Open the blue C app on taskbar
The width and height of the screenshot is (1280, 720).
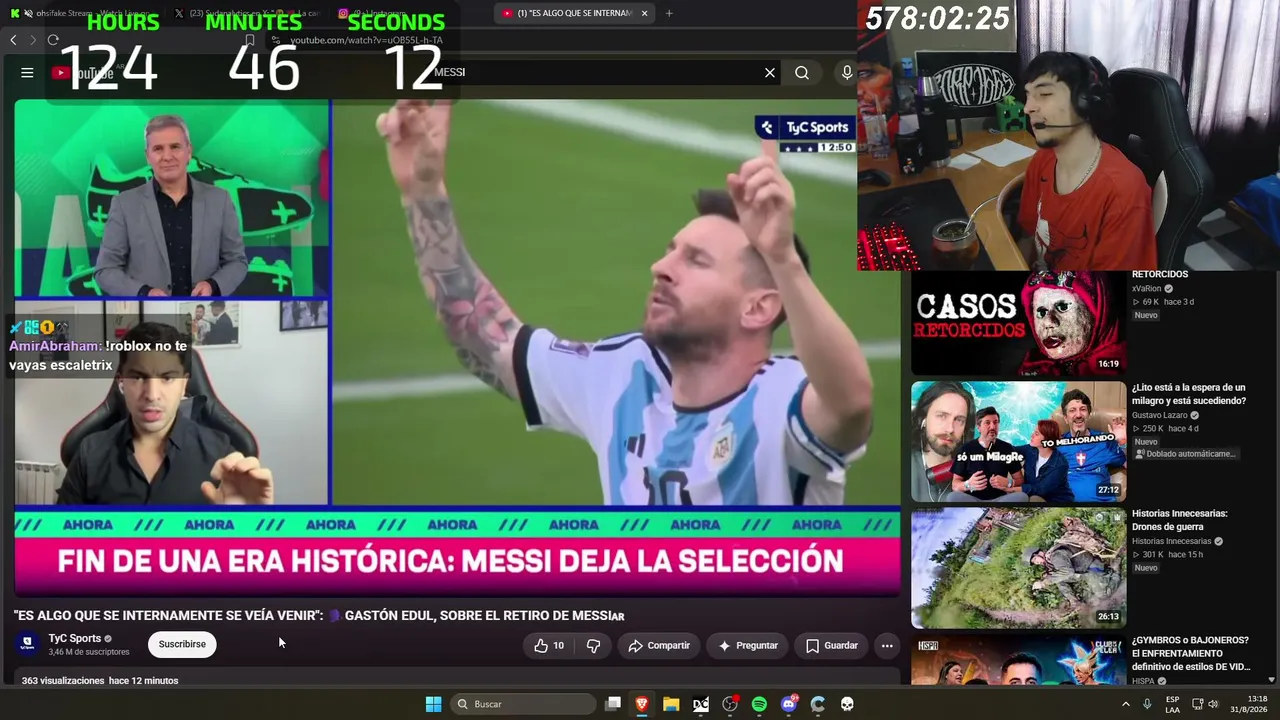[x=818, y=704]
